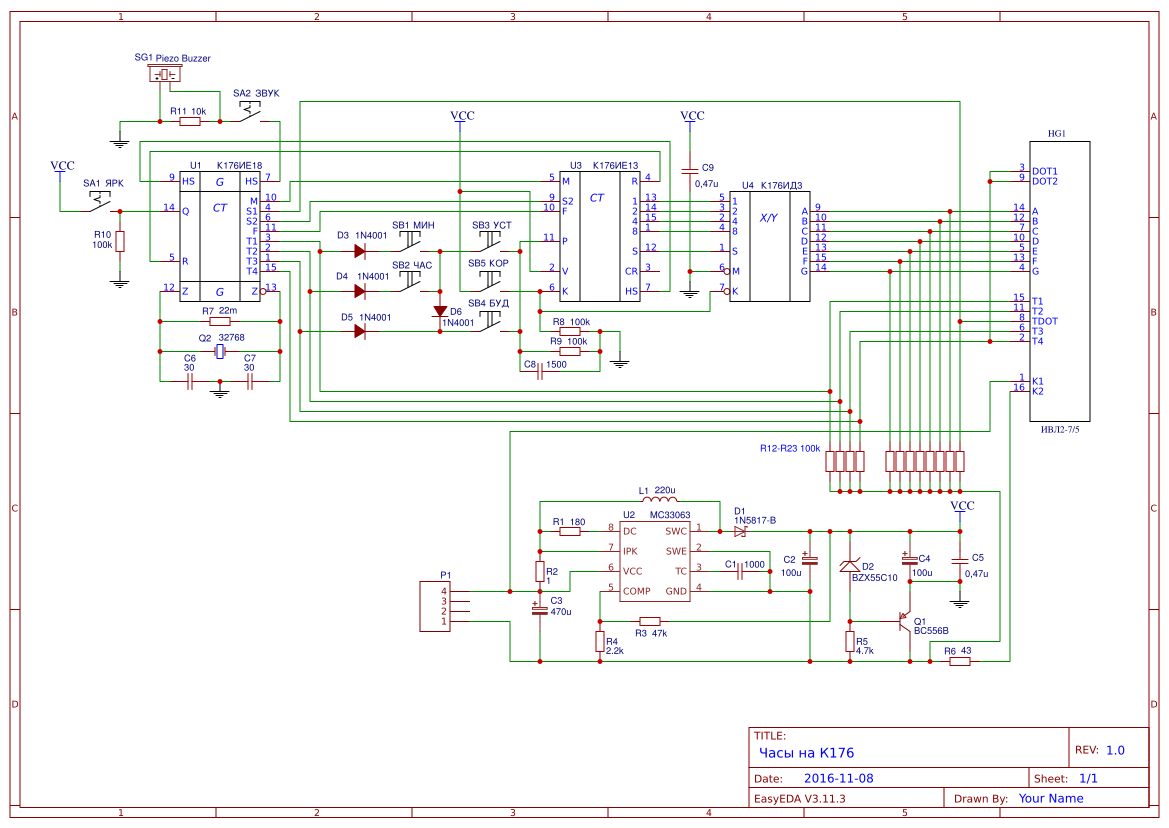
Task: Click the SB2 ЧАС pushbutton symbol
Action: click(411, 282)
